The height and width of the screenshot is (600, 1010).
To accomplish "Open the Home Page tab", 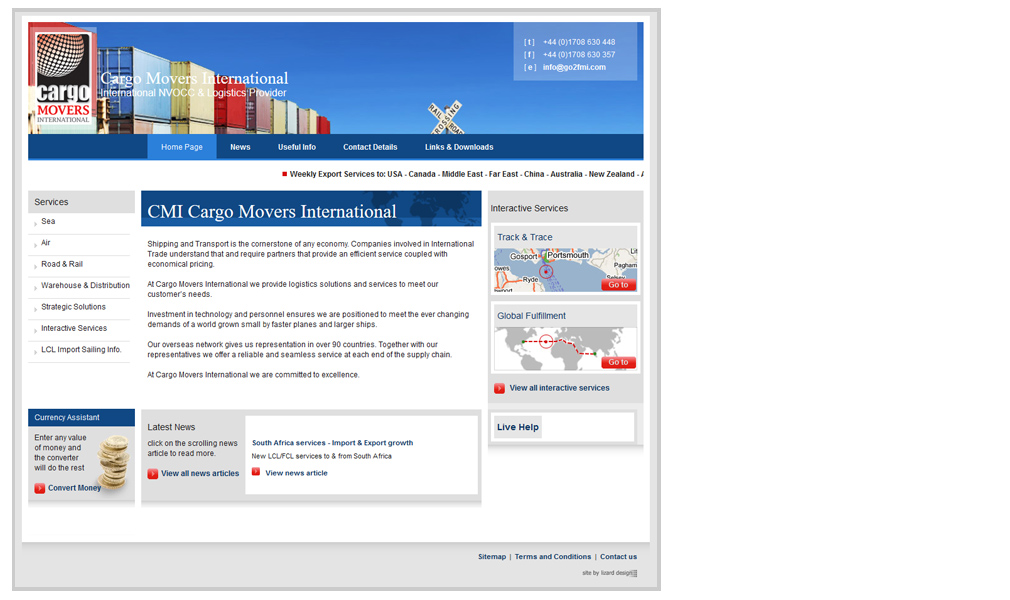I will (x=182, y=147).
